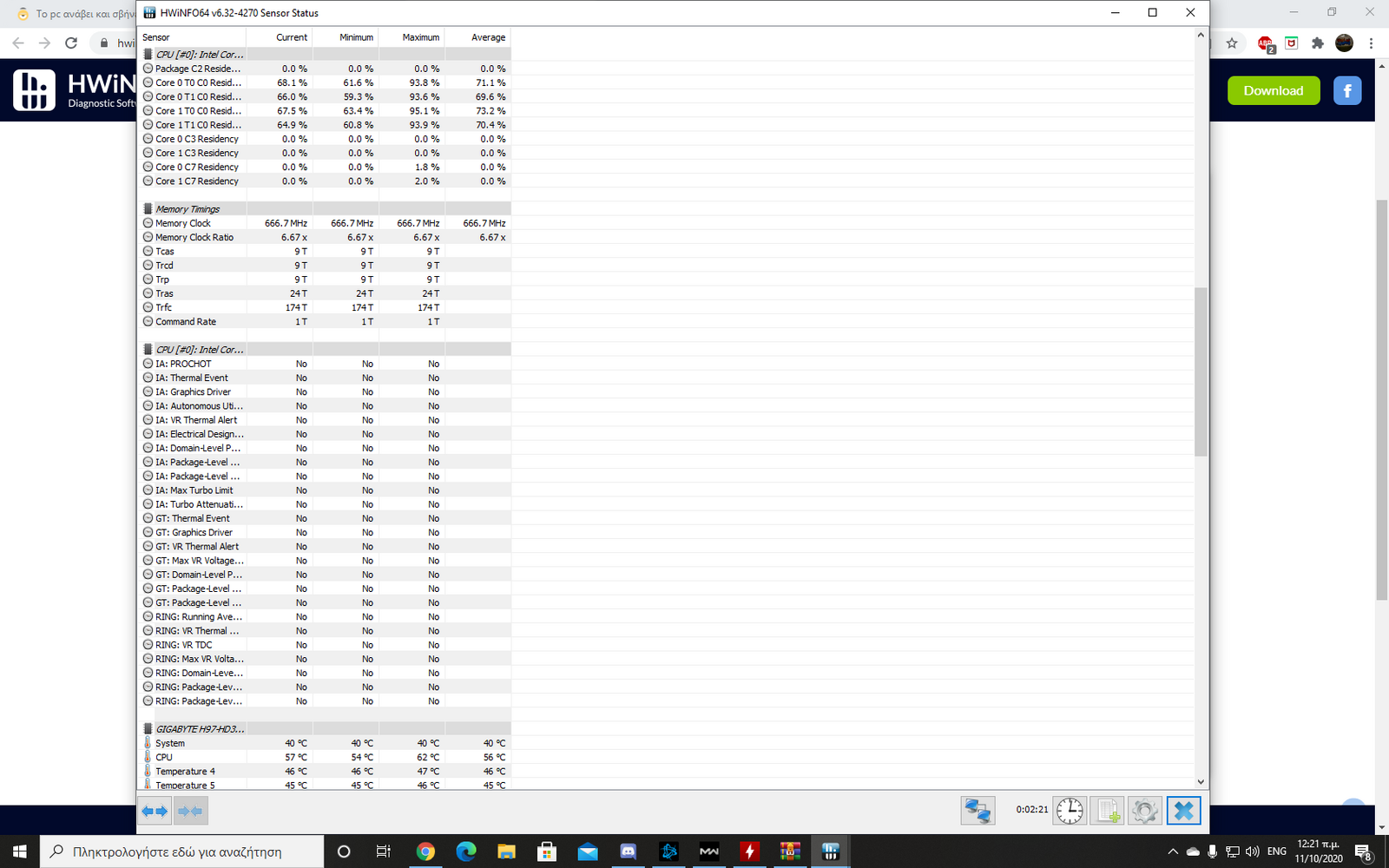This screenshot has height=868, width=1389.
Task: Click the Chrome back arrow
Action: tap(18, 43)
